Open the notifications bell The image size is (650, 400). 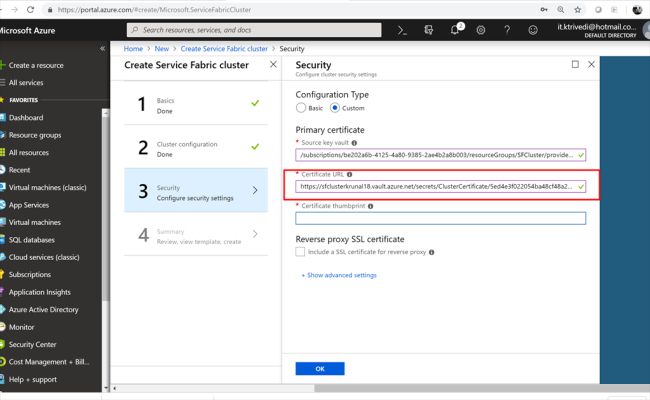point(455,30)
